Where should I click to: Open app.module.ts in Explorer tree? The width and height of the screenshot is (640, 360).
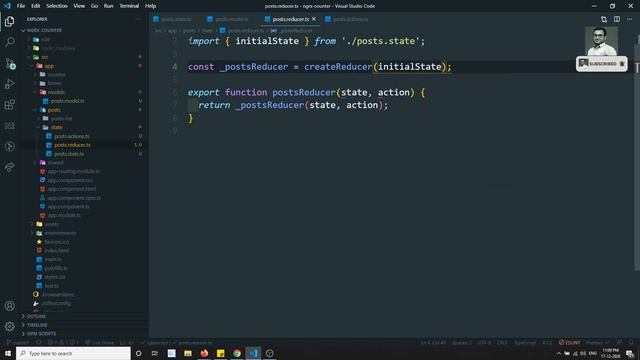64,215
